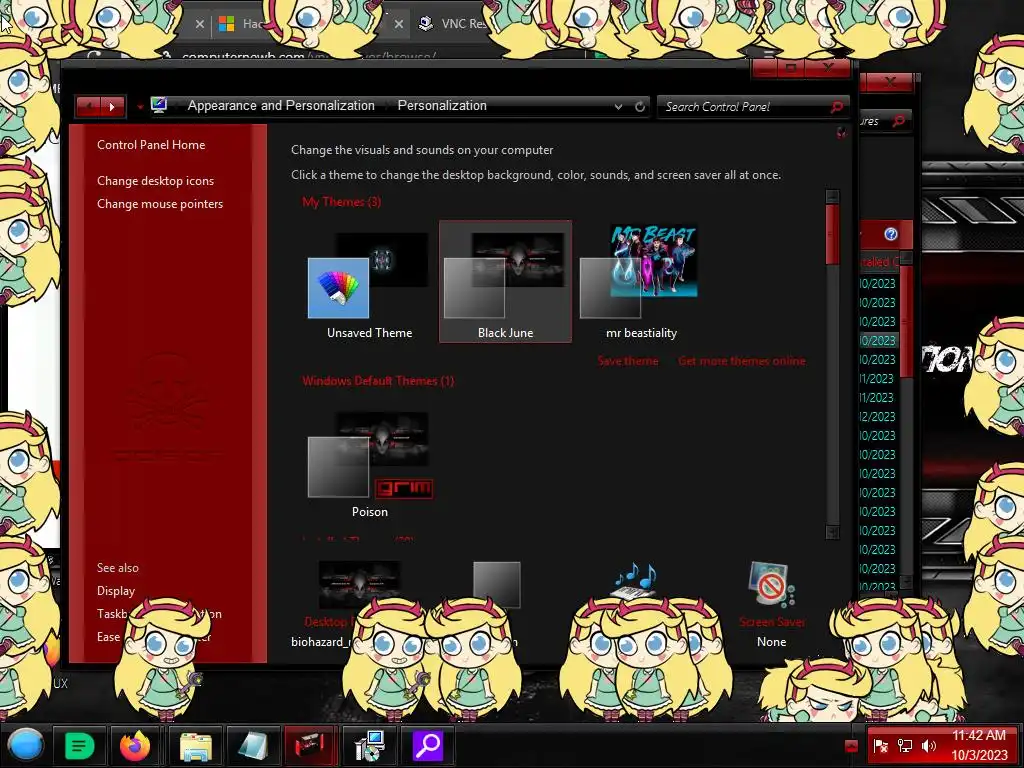The image size is (1024, 768).
Task: Switch to the VNC Res browser tab
Action: (x=455, y=24)
